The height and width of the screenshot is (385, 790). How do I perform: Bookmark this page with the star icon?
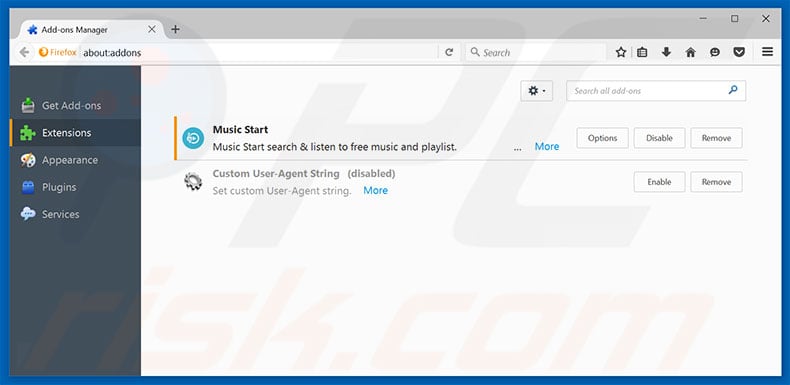pyautogui.click(x=621, y=52)
